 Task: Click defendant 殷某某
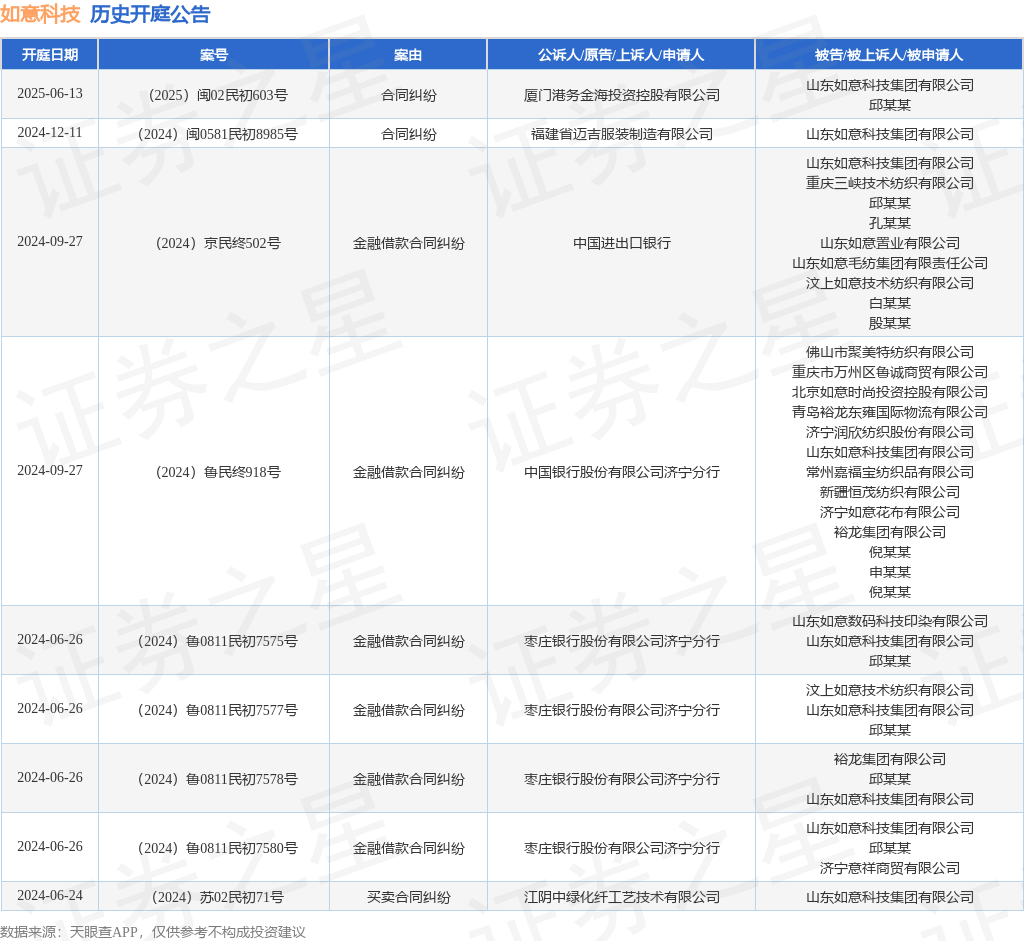(x=889, y=323)
